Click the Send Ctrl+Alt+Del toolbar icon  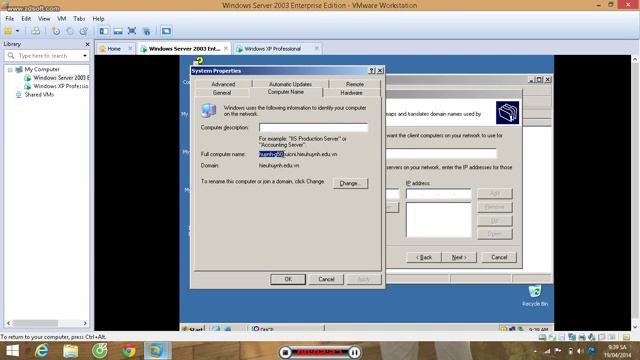click(x=36, y=31)
